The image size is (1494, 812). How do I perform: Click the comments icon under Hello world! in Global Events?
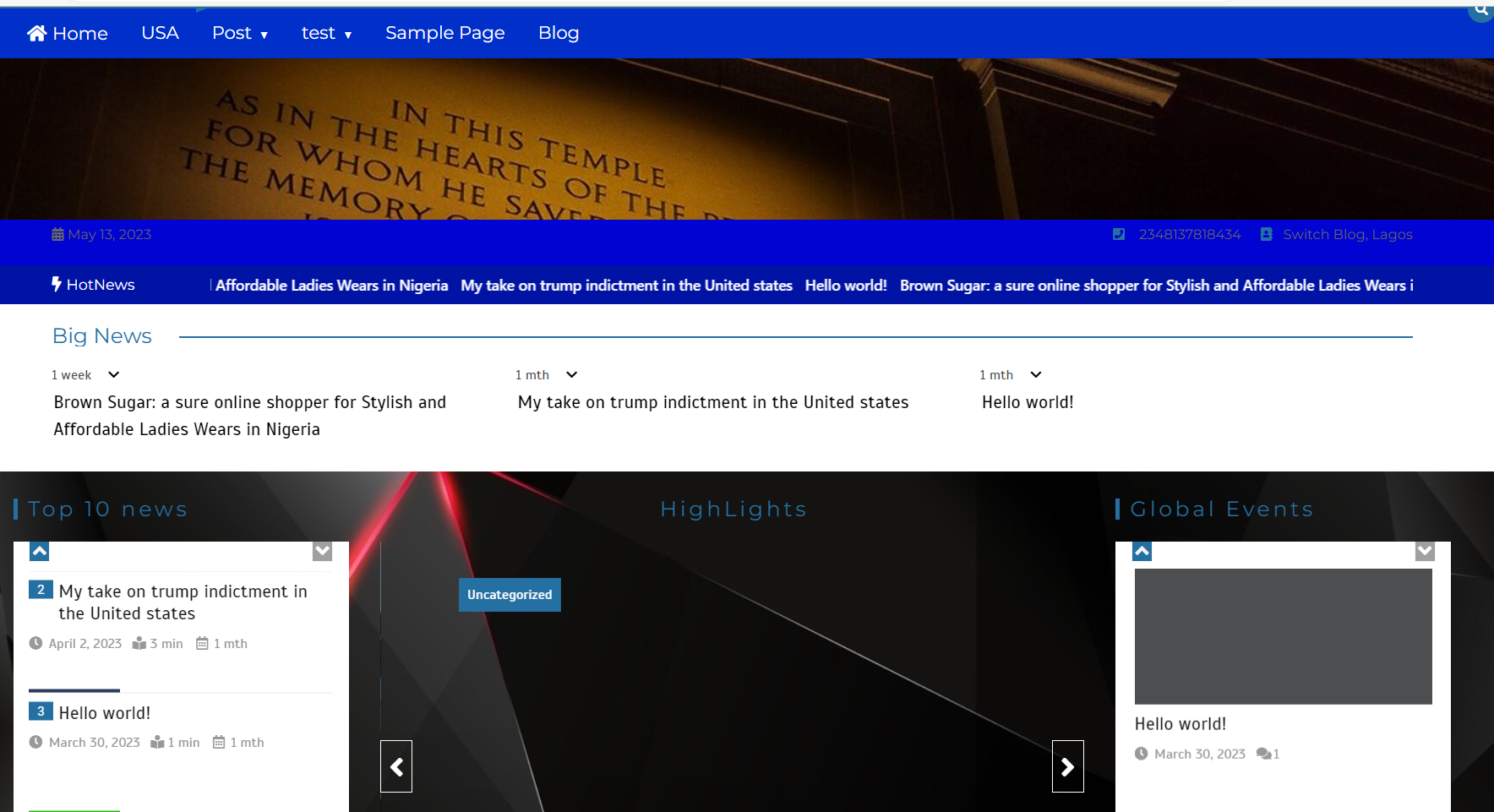[x=1264, y=754]
